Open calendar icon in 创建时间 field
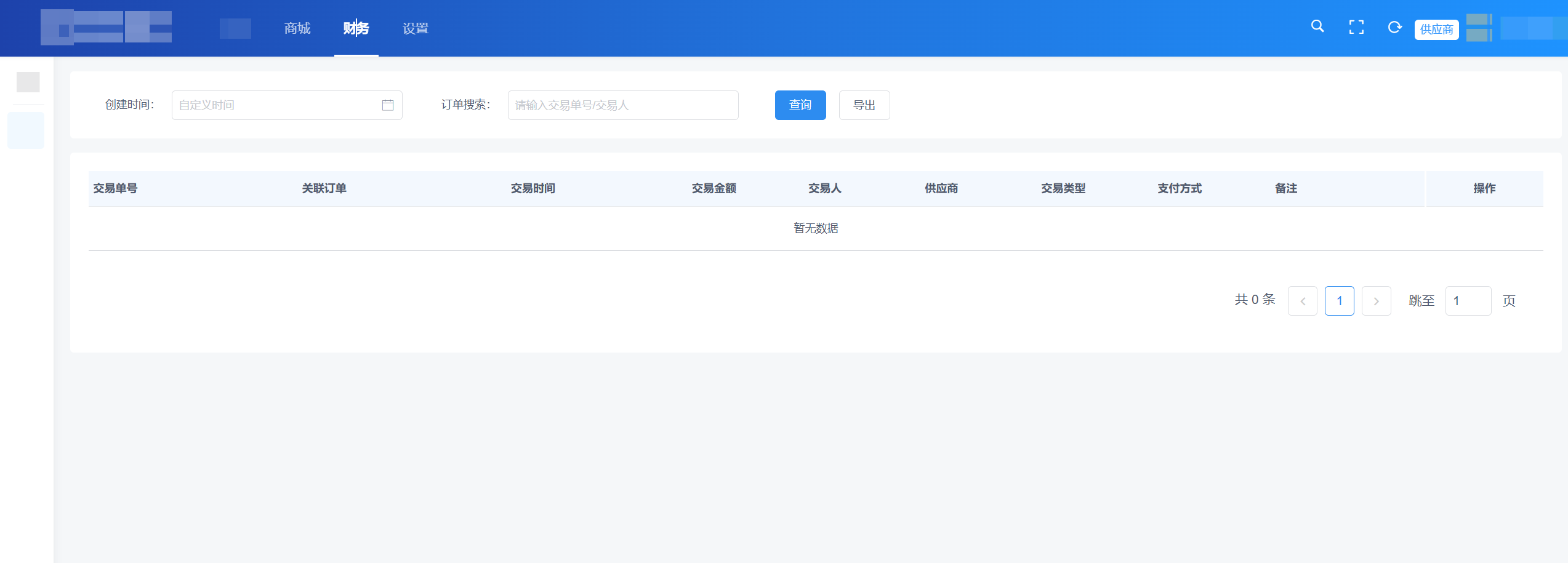1568x563 pixels. [x=388, y=105]
